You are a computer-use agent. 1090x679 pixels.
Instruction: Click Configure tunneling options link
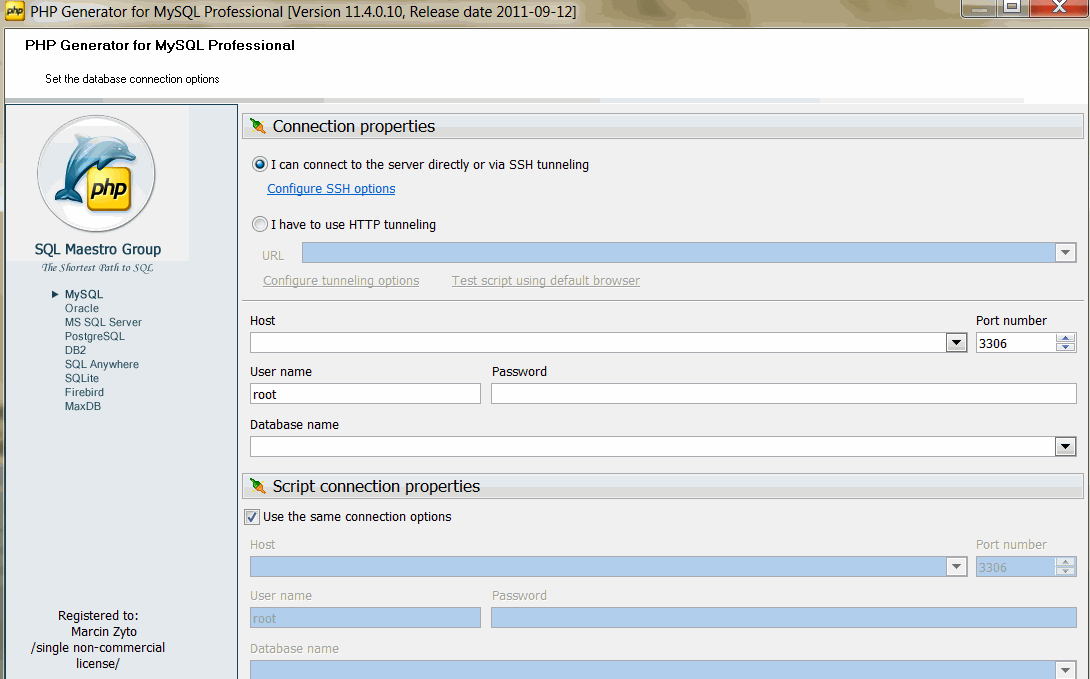(x=341, y=281)
